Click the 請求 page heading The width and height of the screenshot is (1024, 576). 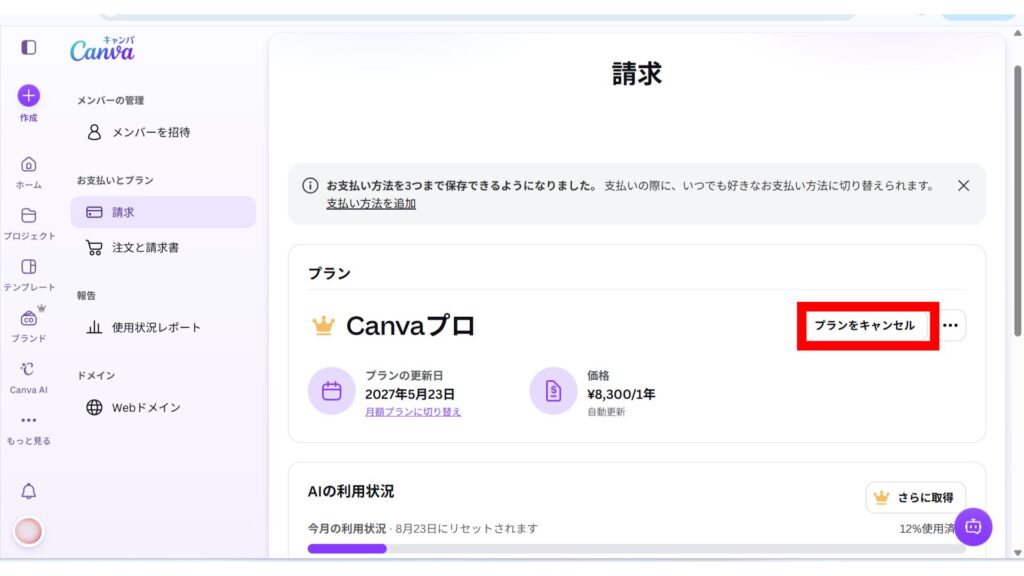pos(637,74)
